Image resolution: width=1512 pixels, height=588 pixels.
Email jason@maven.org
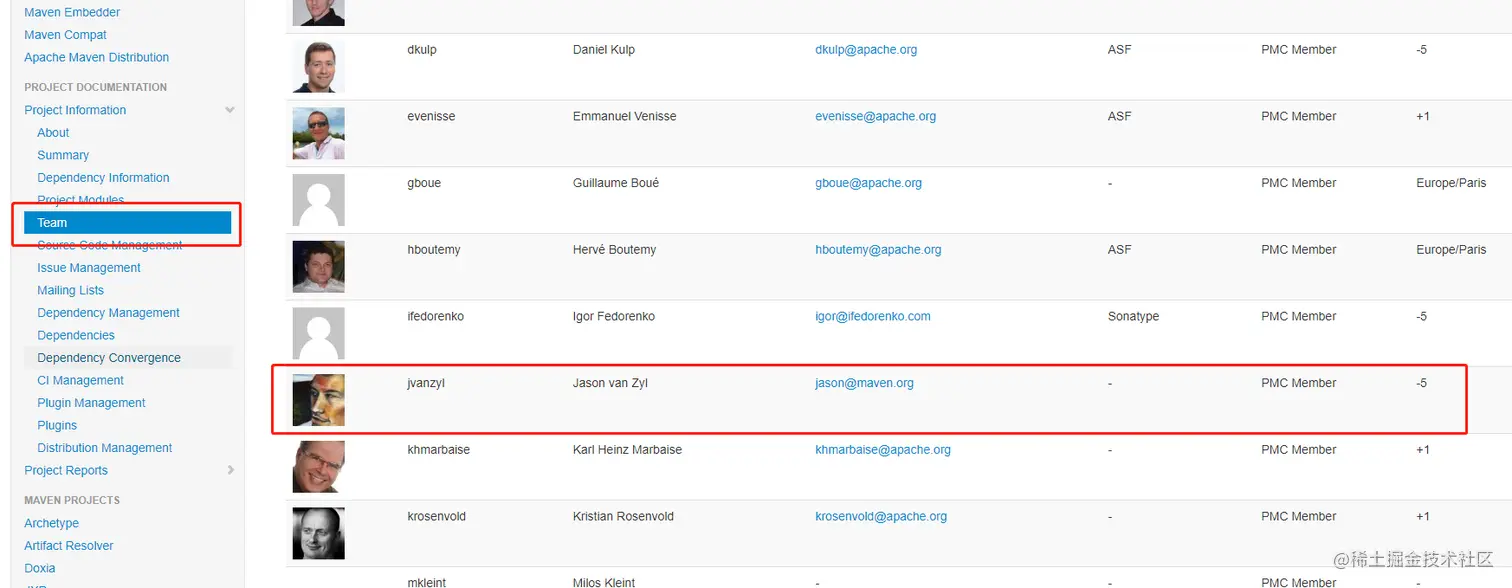(x=864, y=383)
